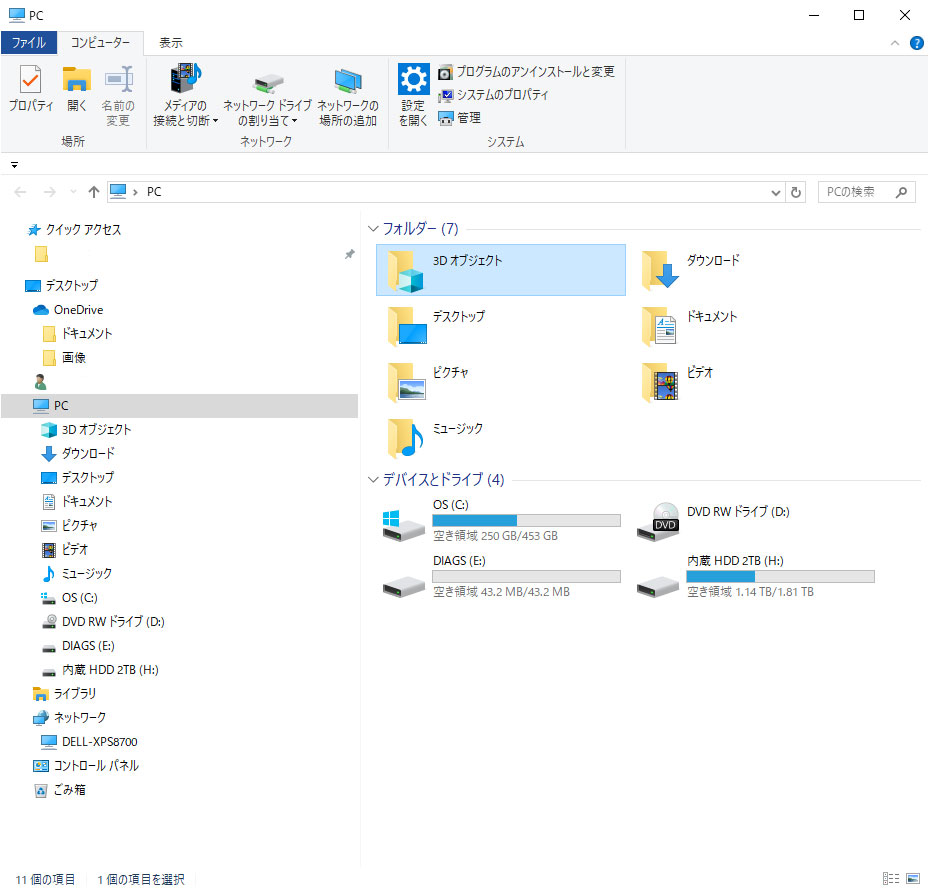Viewport: 929px width, 892px height.
Task: Minimize the ribbon with the chevron
Action: [895, 43]
